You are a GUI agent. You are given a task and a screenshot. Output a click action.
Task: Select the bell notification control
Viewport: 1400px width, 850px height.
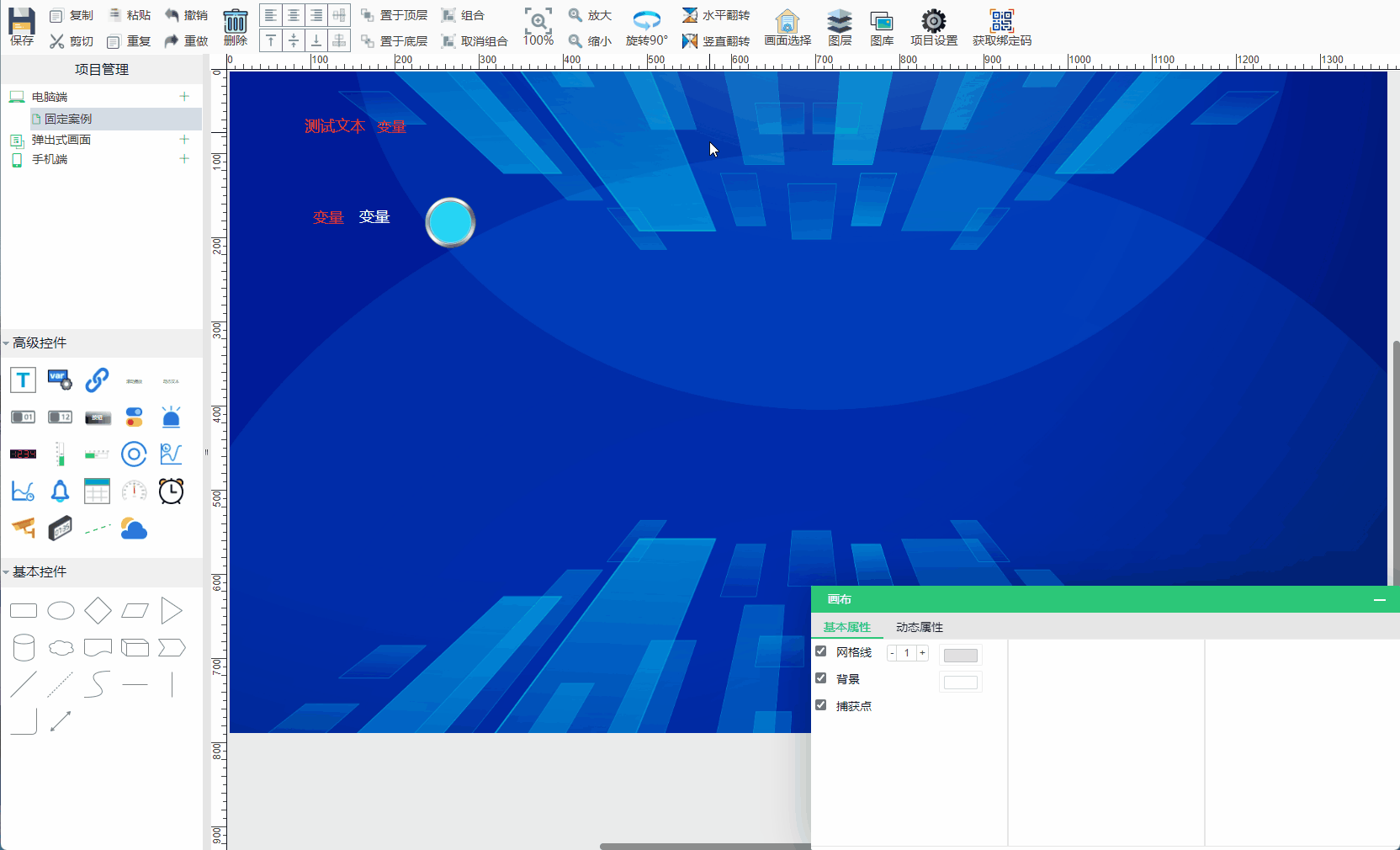(x=60, y=491)
